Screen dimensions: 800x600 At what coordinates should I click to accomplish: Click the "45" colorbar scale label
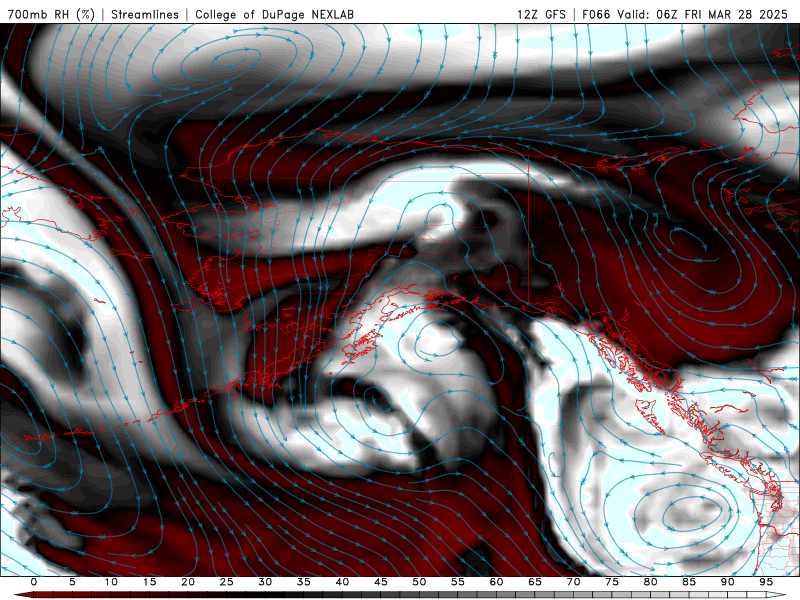tap(381, 582)
